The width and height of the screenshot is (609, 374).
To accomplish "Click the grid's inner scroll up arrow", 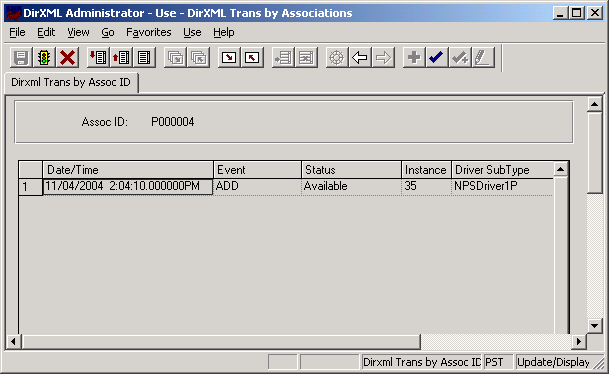I will coord(560,169).
